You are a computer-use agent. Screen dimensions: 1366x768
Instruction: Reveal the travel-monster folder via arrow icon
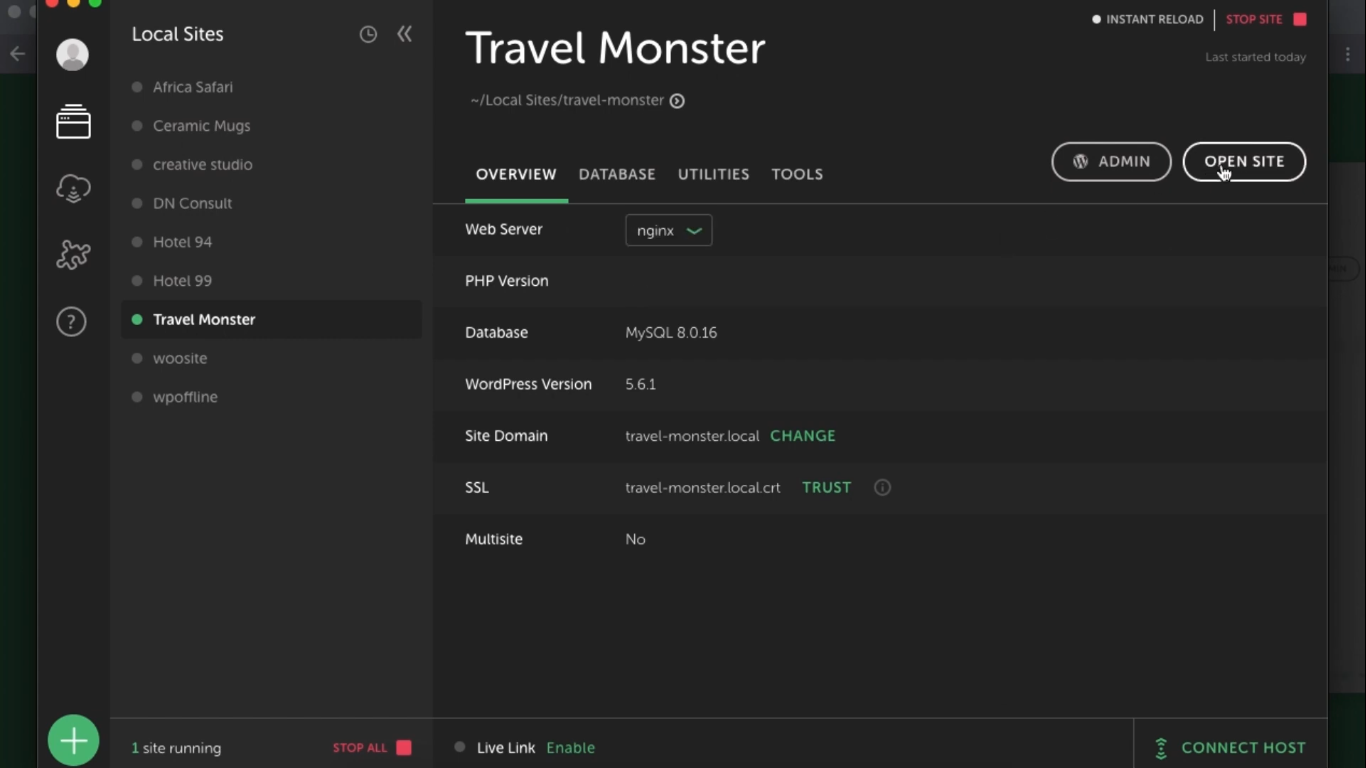click(x=677, y=101)
